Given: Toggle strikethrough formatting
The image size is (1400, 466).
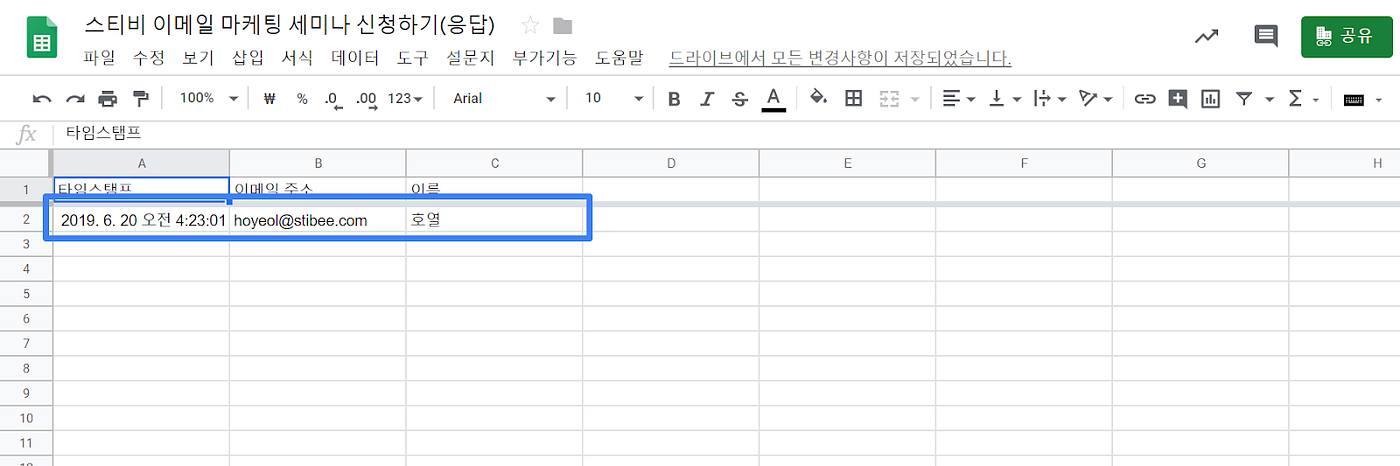Looking at the screenshot, I should [x=739, y=98].
